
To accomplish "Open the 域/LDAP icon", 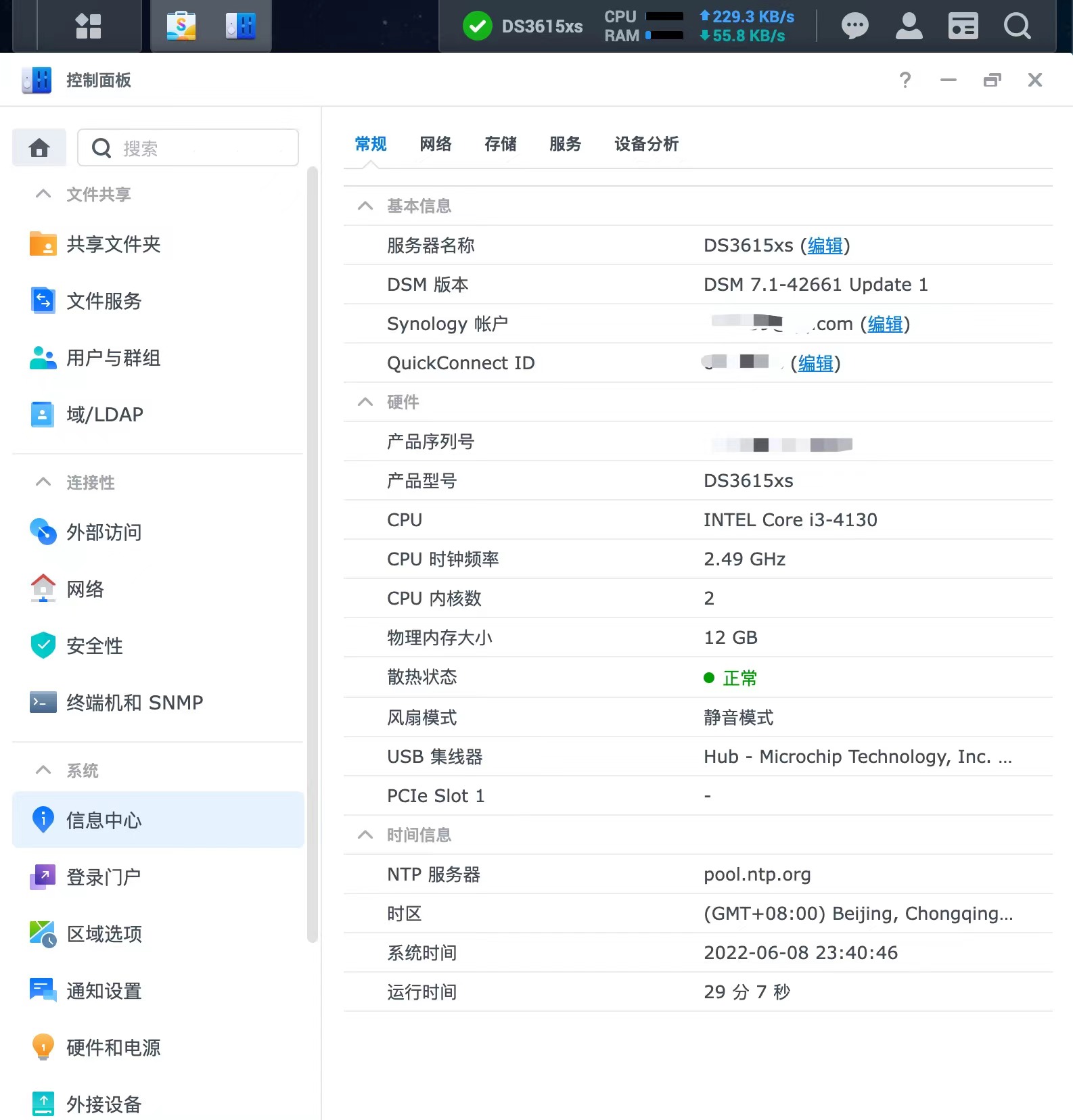I will [x=43, y=414].
